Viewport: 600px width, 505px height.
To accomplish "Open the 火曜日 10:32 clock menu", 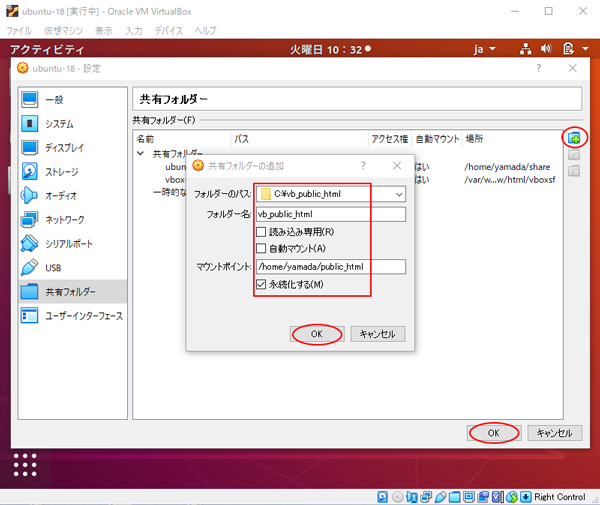I will (x=330, y=49).
